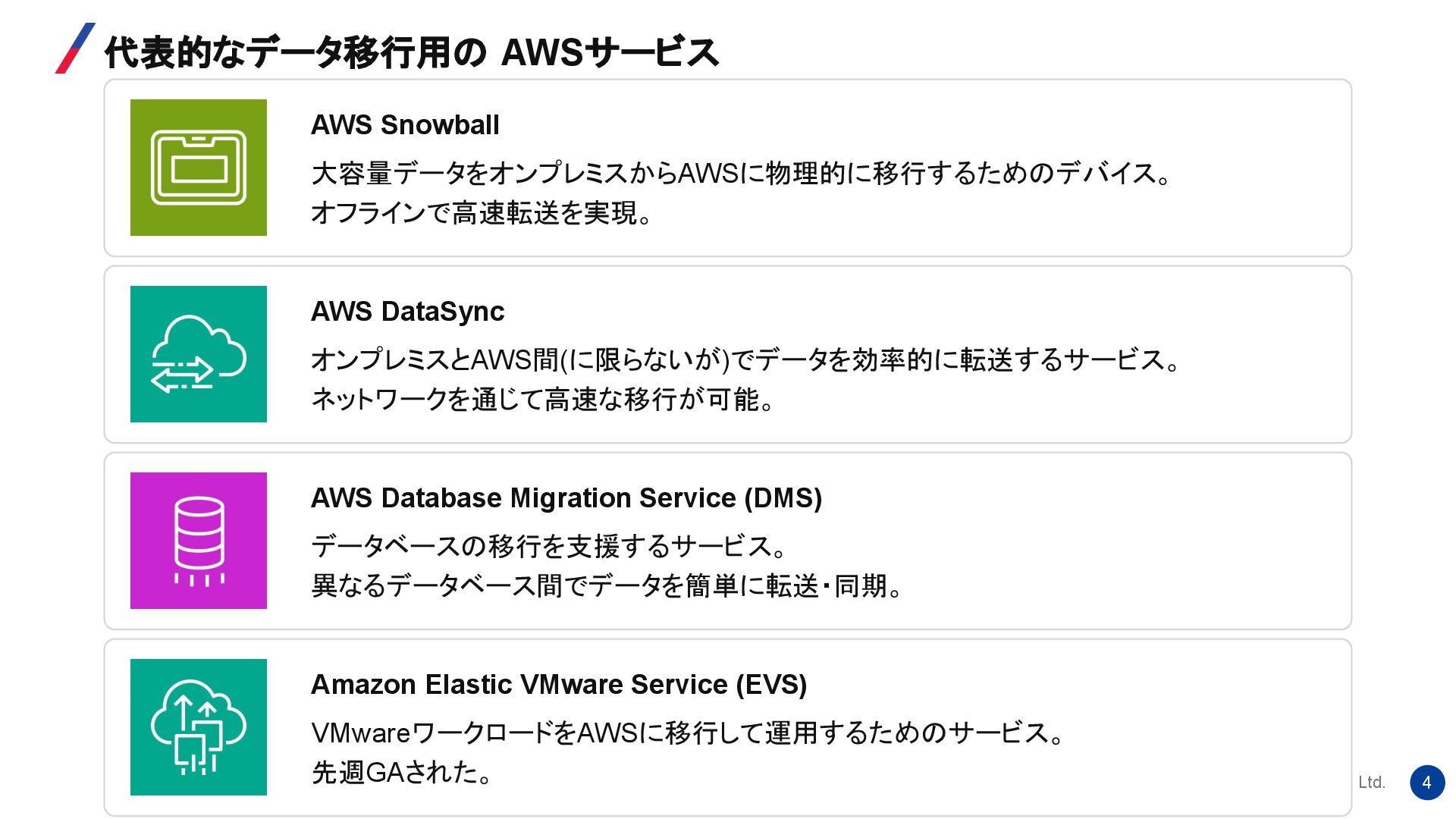This screenshot has height=819, width=1456.
Task: Select the AWS DataSync heading
Action: (x=408, y=312)
